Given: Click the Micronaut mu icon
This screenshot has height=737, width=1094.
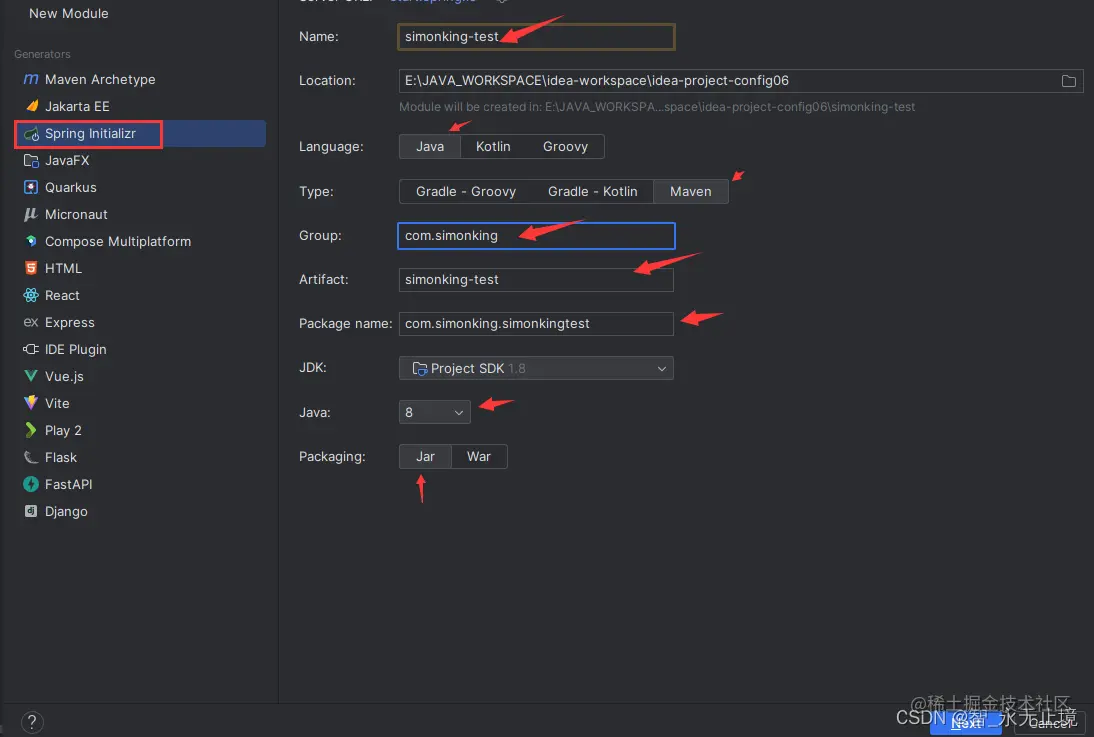Looking at the screenshot, I should click(x=31, y=214).
